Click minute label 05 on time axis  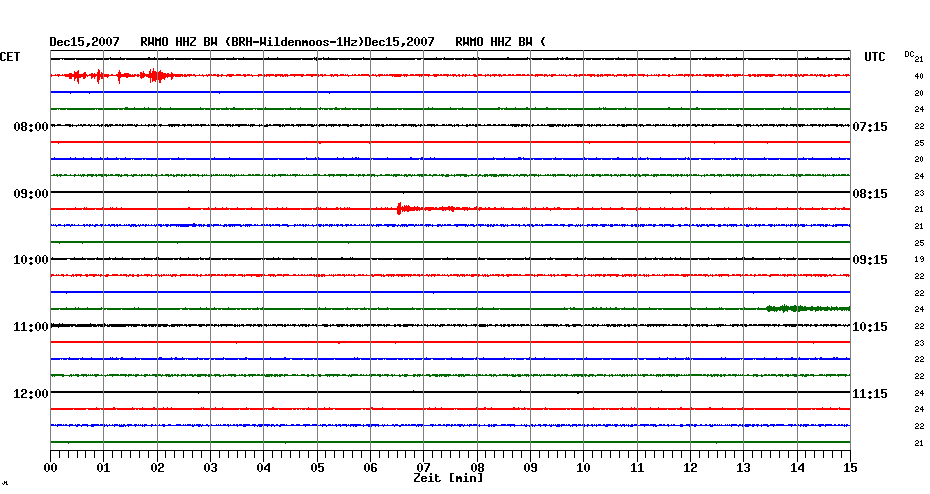[x=317, y=467]
